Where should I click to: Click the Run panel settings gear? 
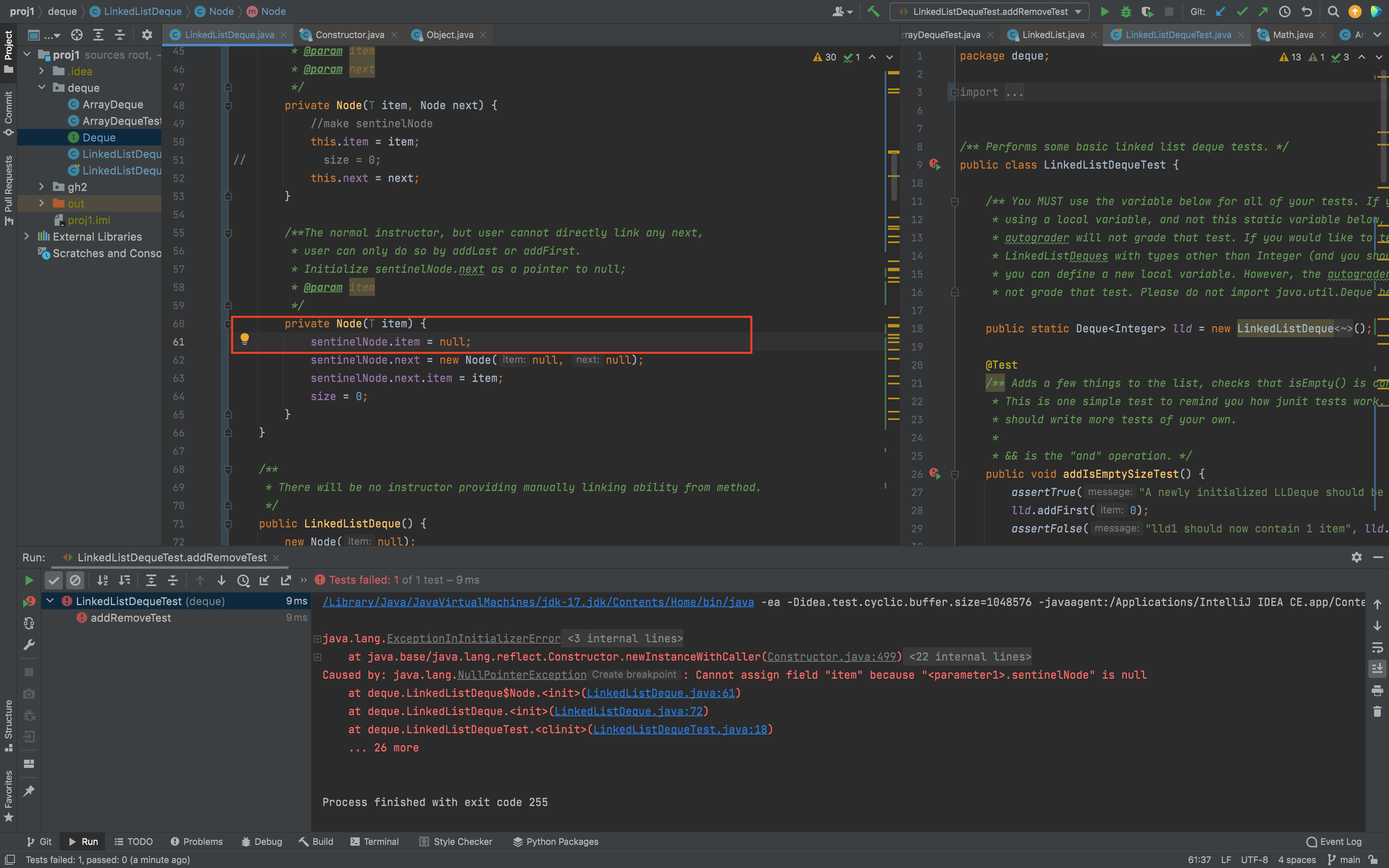1356,558
